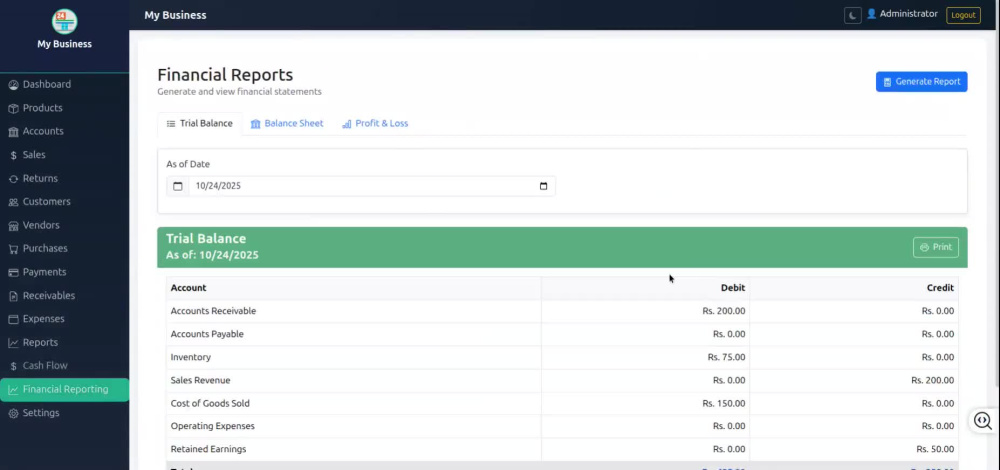Click the My Business logo icon
The image size is (1000, 470).
click(64, 22)
